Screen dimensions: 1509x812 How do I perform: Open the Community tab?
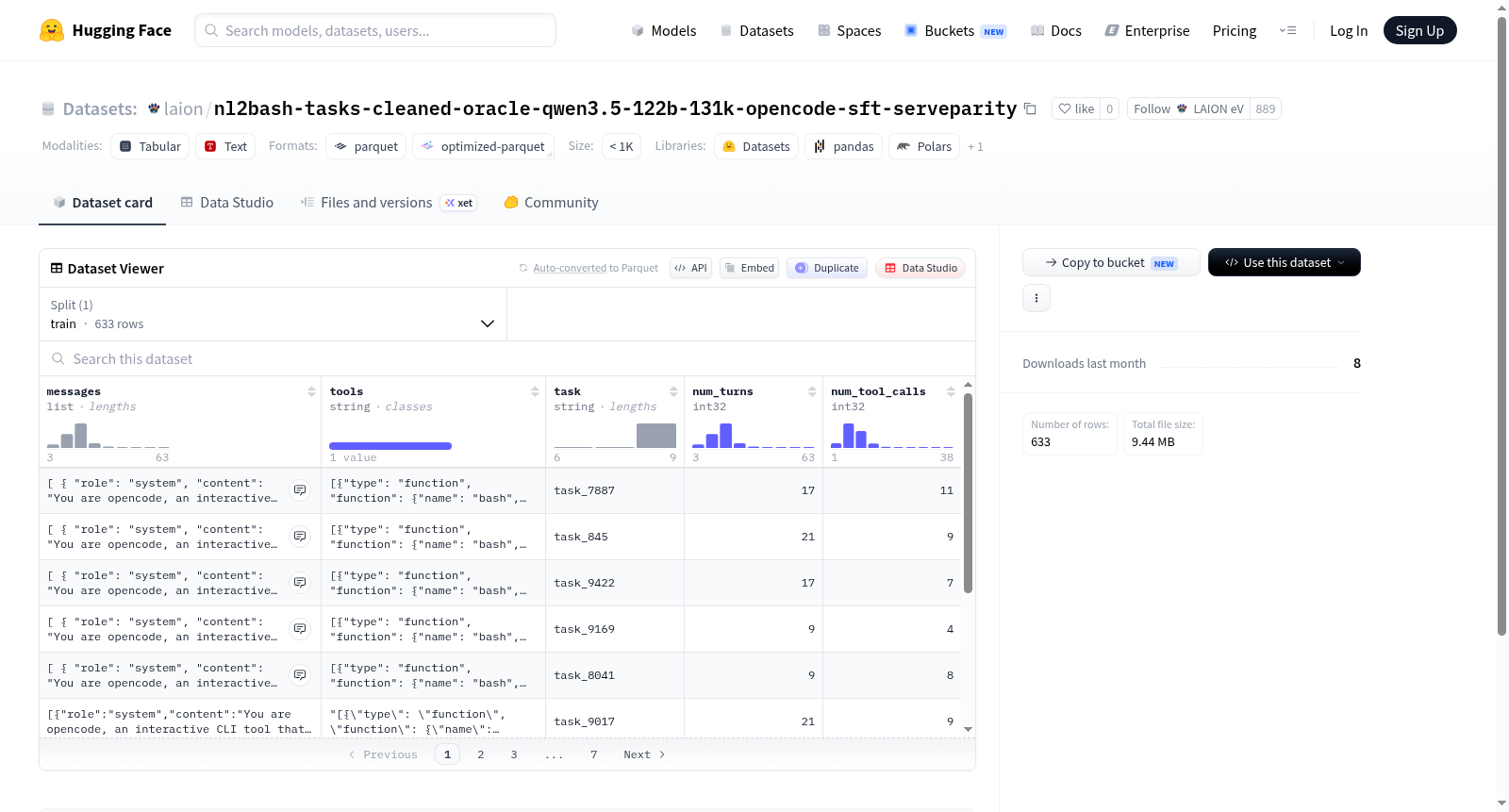(x=551, y=203)
